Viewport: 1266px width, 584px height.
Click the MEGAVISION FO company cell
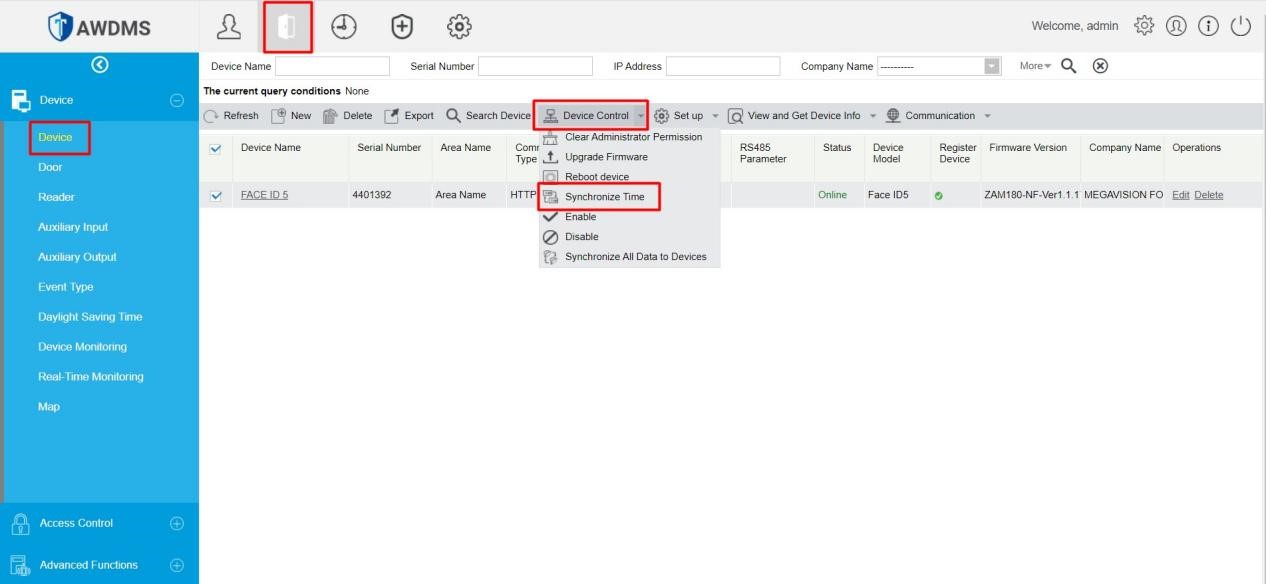(x=1123, y=195)
